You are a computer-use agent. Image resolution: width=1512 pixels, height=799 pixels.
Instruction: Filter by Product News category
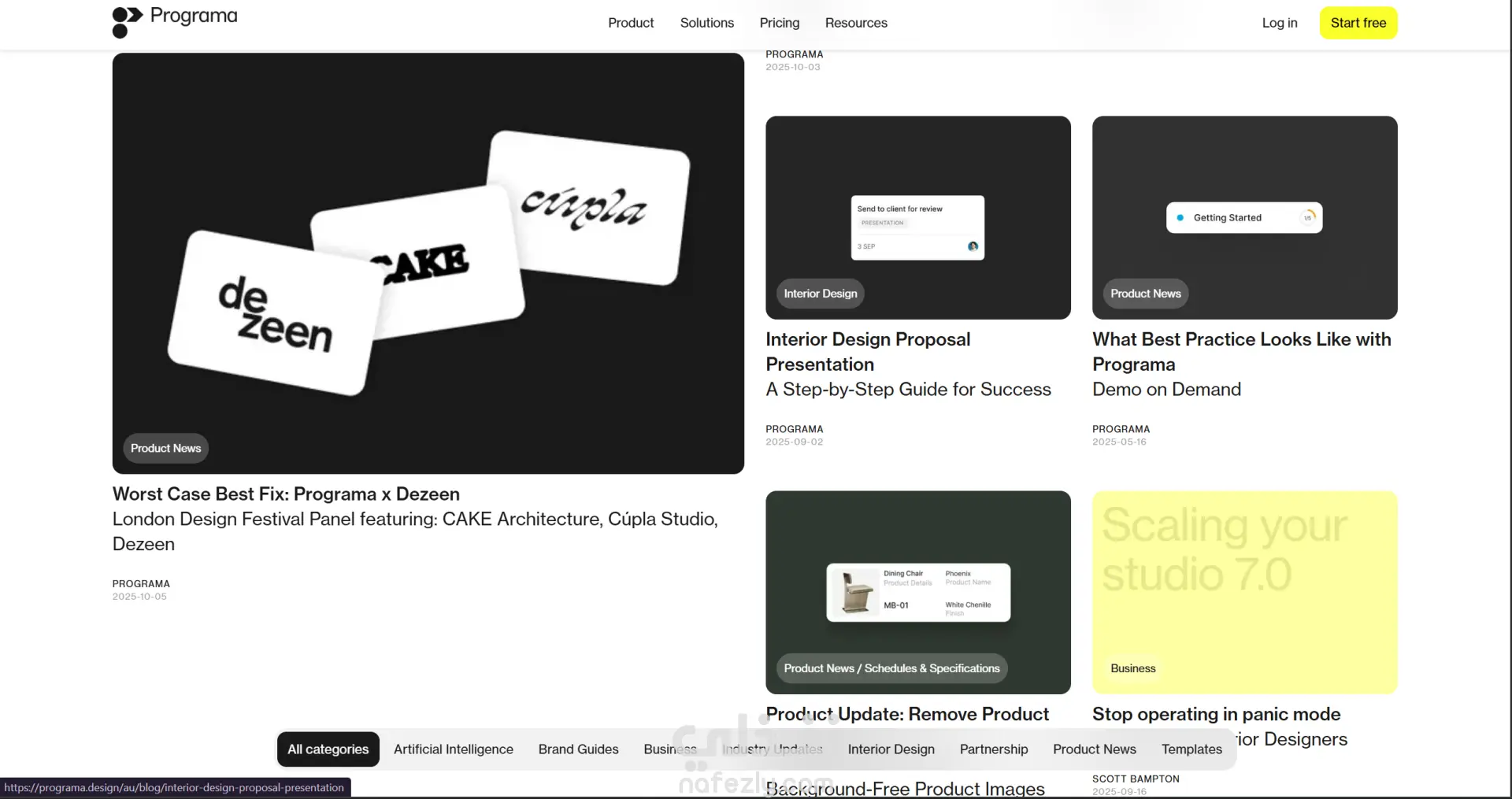[x=1095, y=749]
